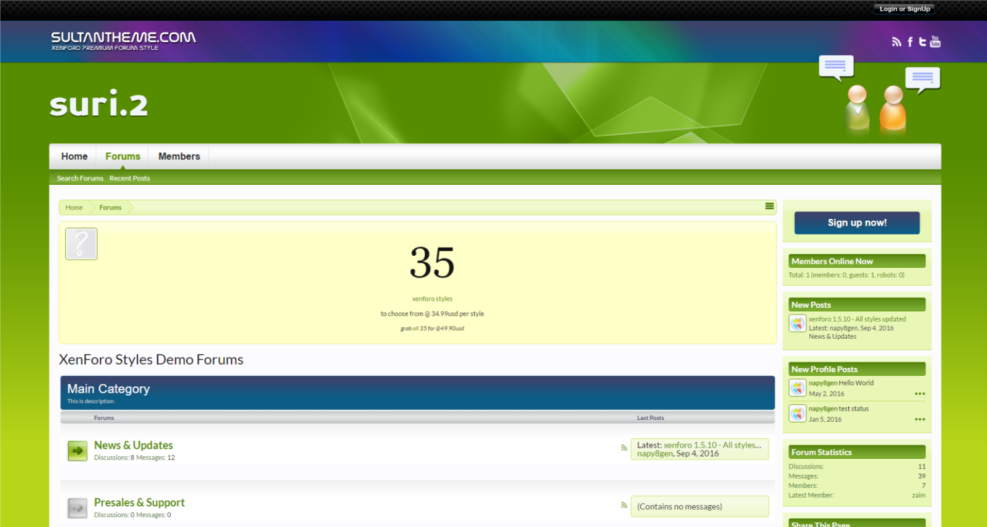
Task: Open the Presales & Support forum link
Action: 139,502
